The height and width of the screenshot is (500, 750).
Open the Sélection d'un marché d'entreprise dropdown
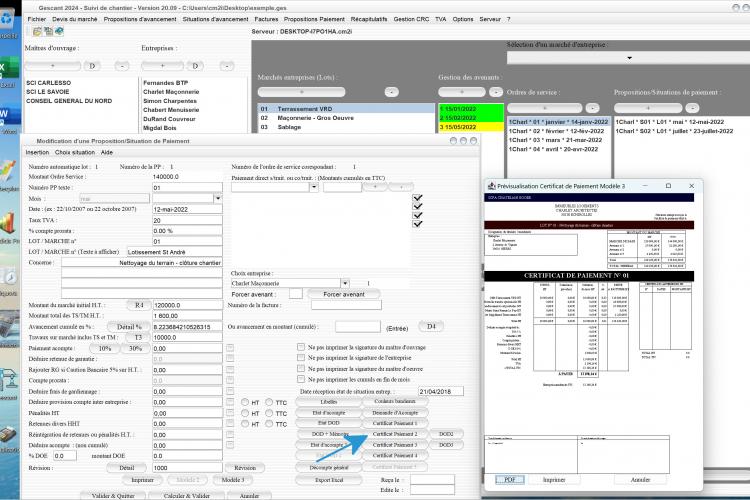(629, 58)
